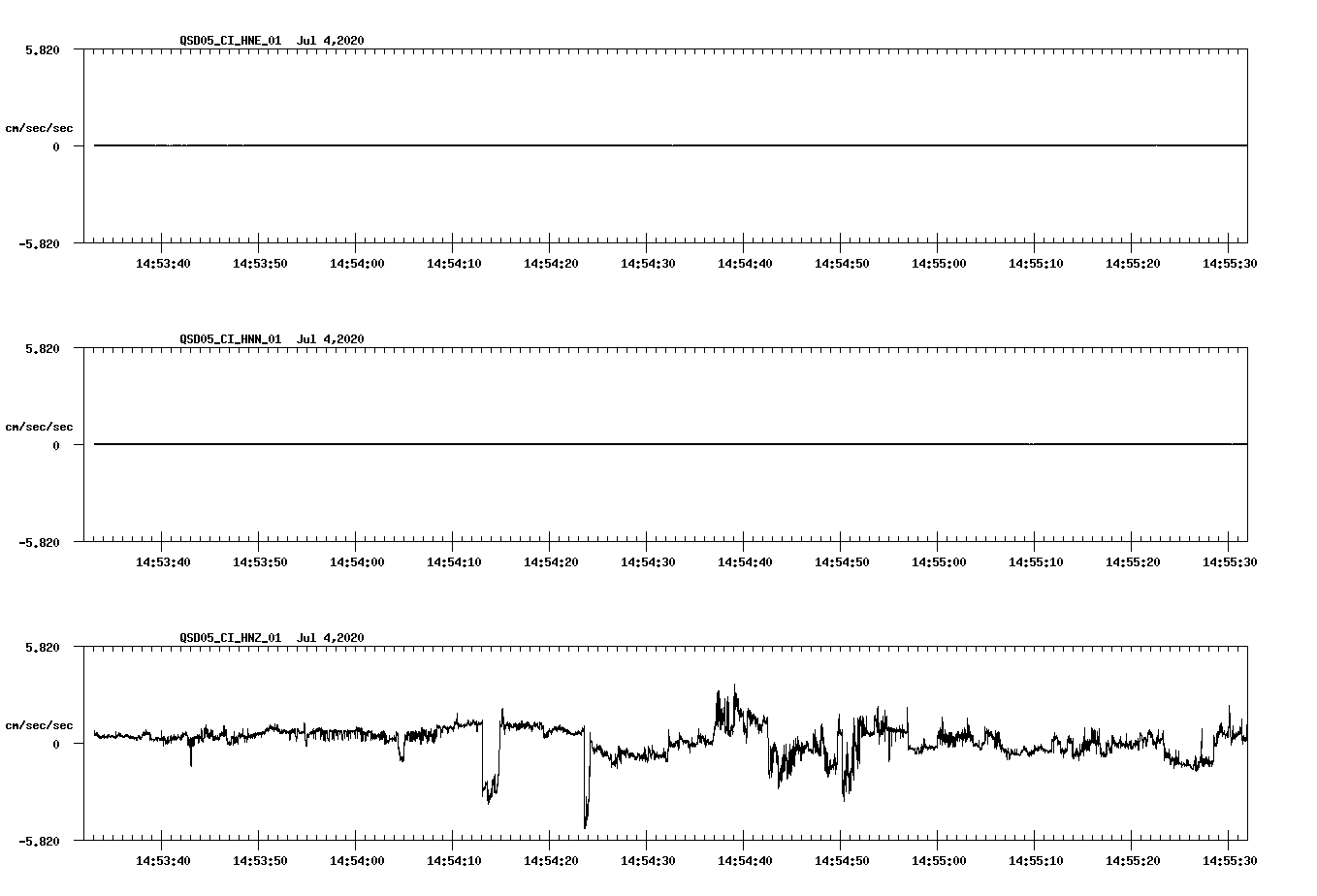Click the cm/sec/sec unit label on HNZ plot
This screenshot has width=1317, height=896.
(x=39, y=725)
